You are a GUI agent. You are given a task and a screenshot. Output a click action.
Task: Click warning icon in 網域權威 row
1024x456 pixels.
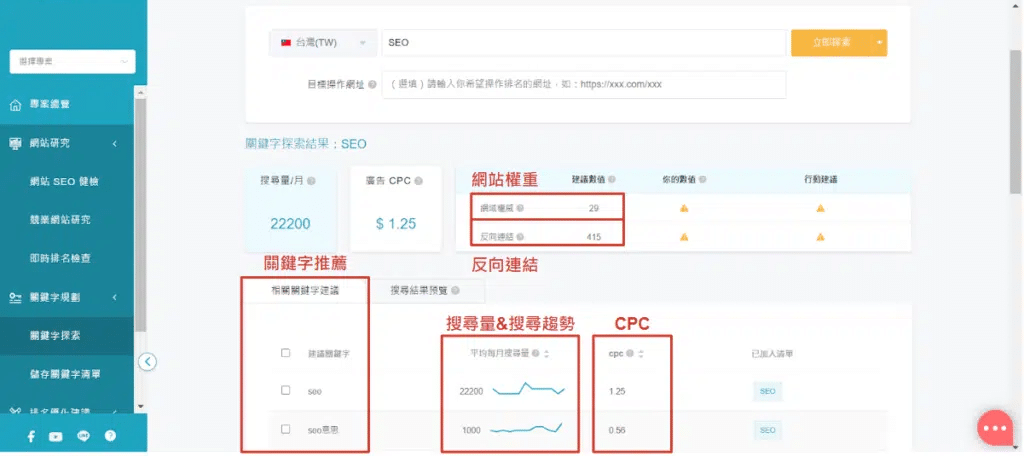tap(684, 208)
